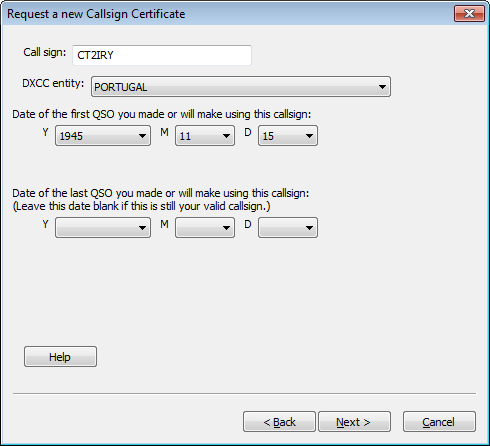
Task: Expand the first QSO year dropdown showing 1945
Action: click(103, 136)
